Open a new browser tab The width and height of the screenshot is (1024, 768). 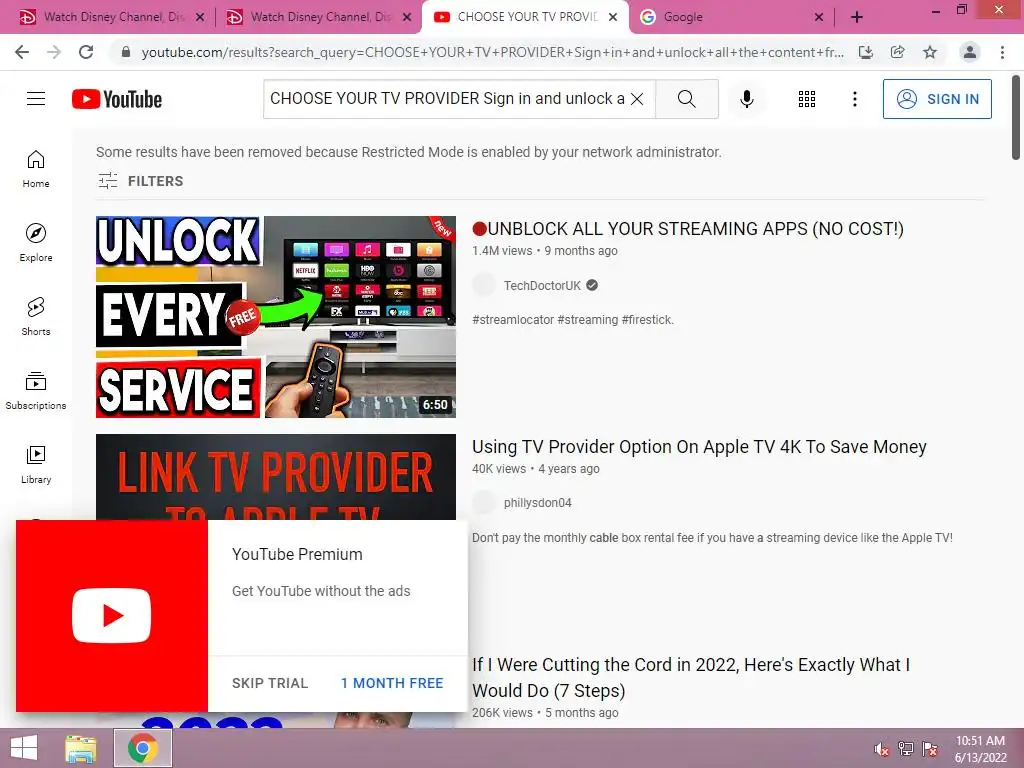click(x=857, y=18)
